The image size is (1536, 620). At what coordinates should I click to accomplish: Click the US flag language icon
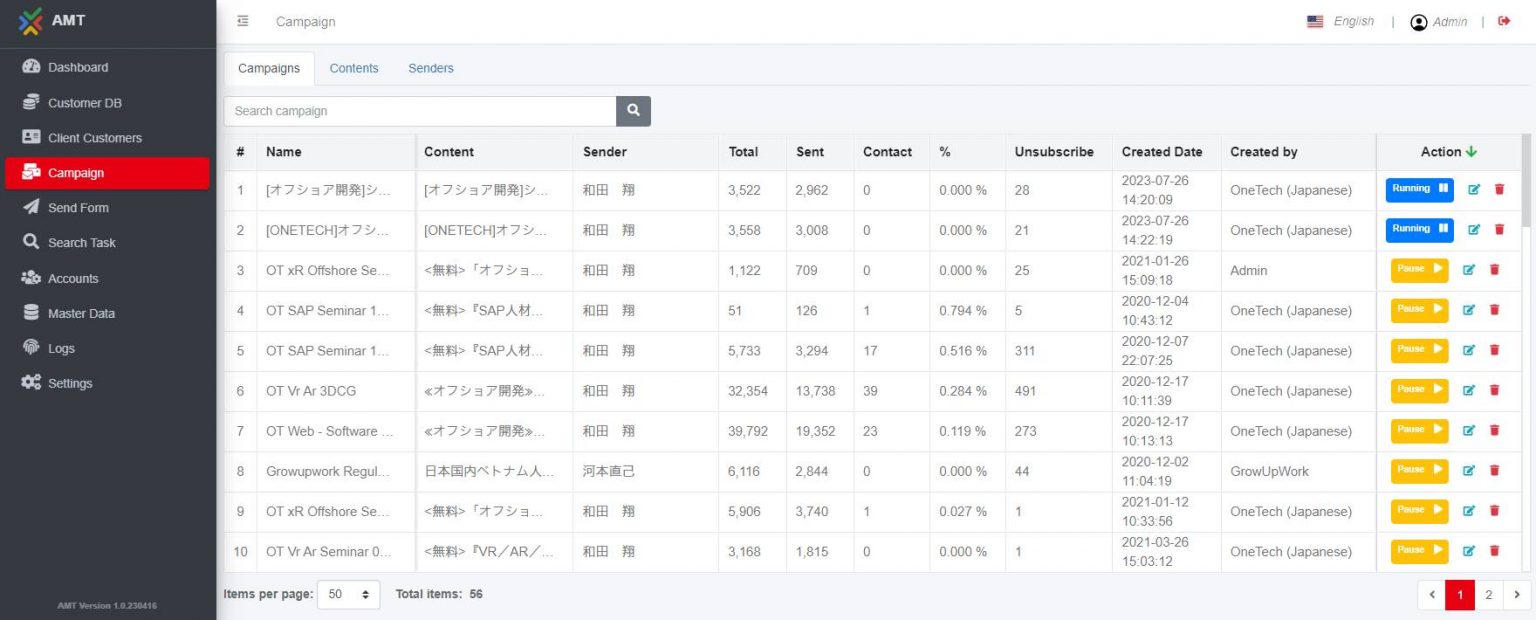pos(1315,21)
